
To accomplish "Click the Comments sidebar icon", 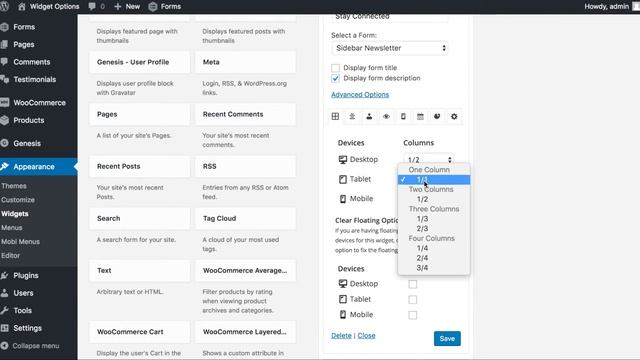I will 4,62.
